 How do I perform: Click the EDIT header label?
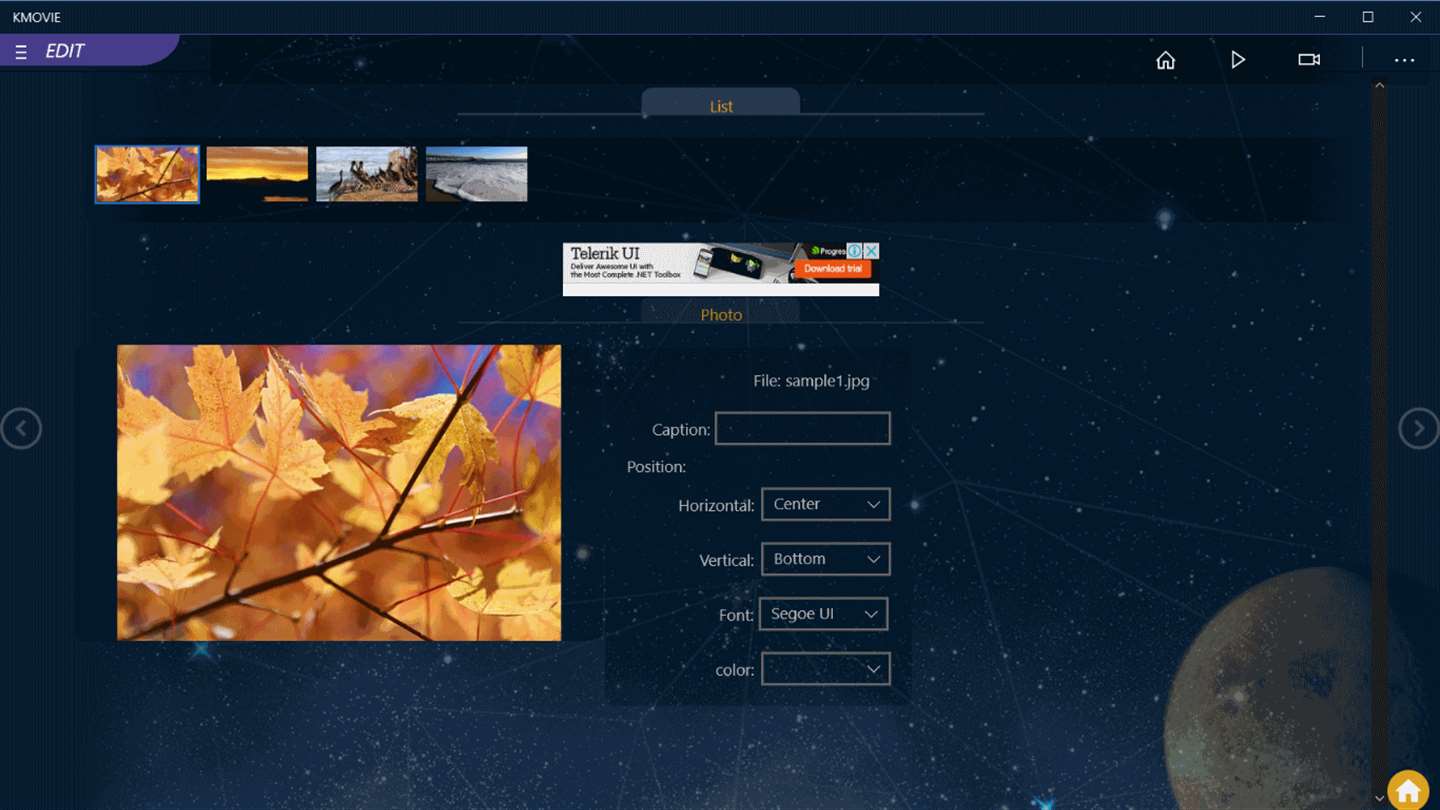pyautogui.click(x=65, y=51)
